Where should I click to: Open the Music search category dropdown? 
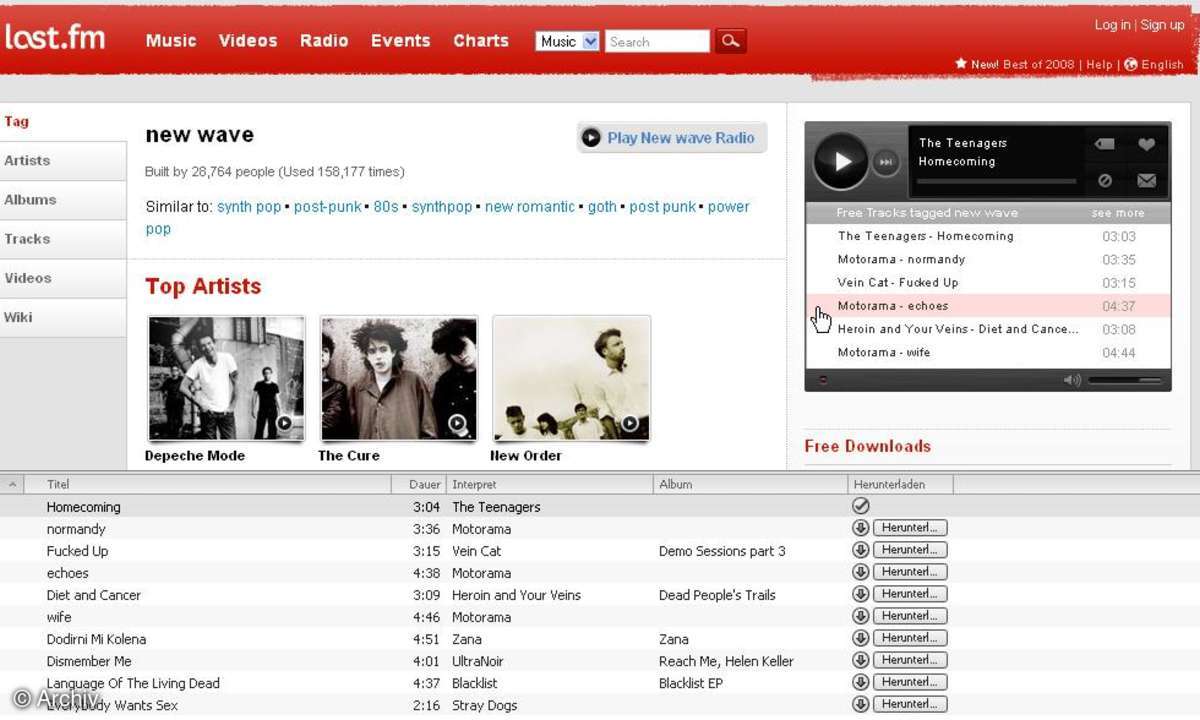(568, 41)
